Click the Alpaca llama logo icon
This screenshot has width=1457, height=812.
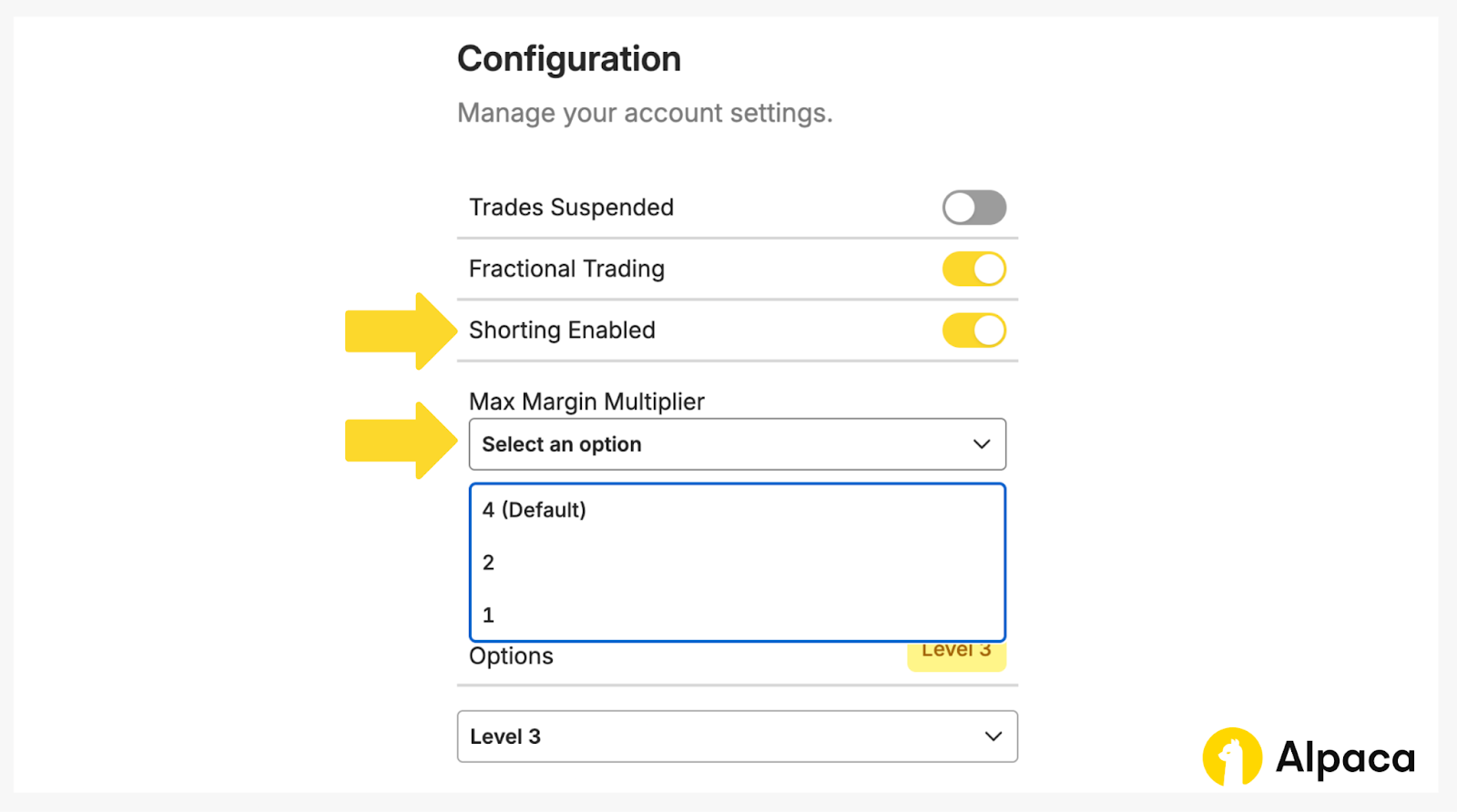1231,756
